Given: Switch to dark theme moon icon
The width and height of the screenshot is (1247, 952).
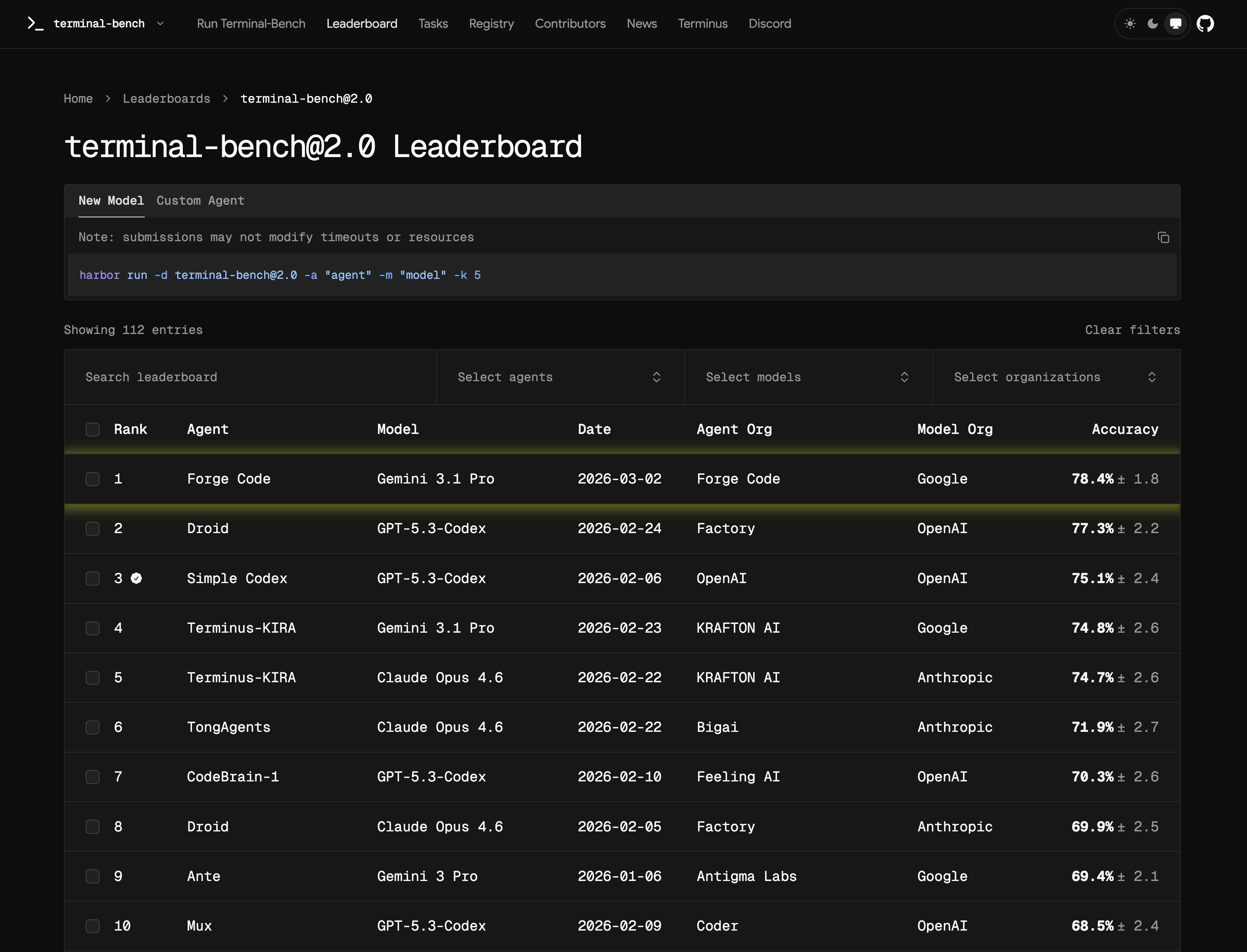Looking at the screenshot, I should 1152,24.
